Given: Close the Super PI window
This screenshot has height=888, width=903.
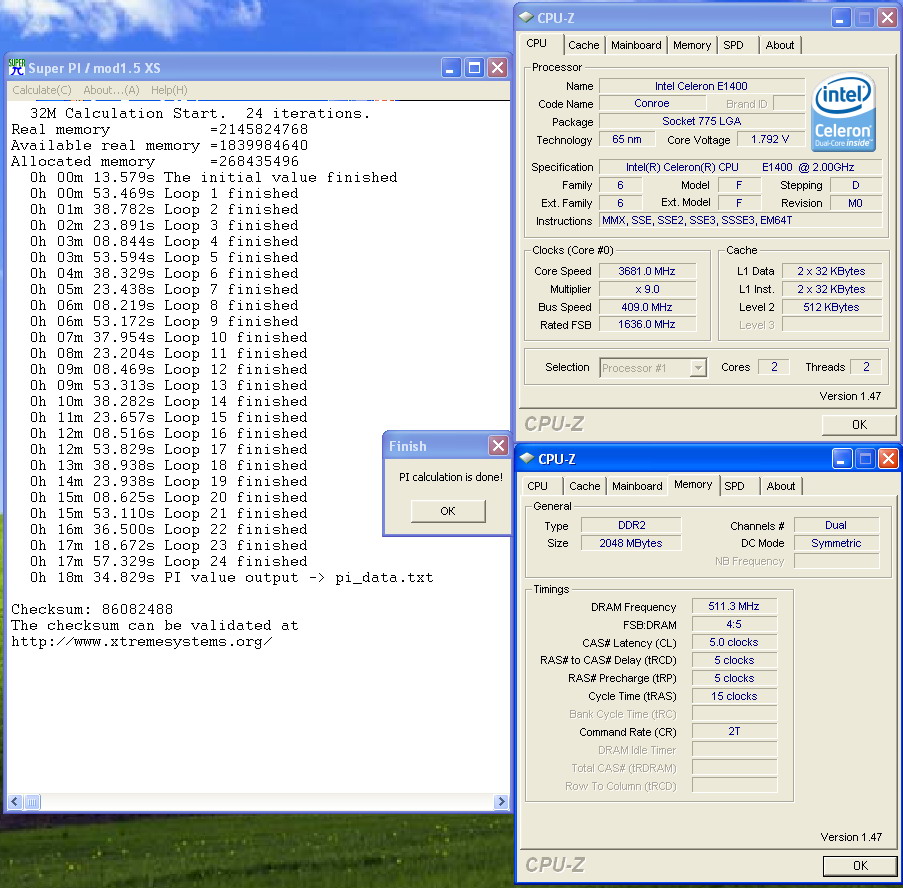Looking at the screenshot, I should [x=497, y=68].
